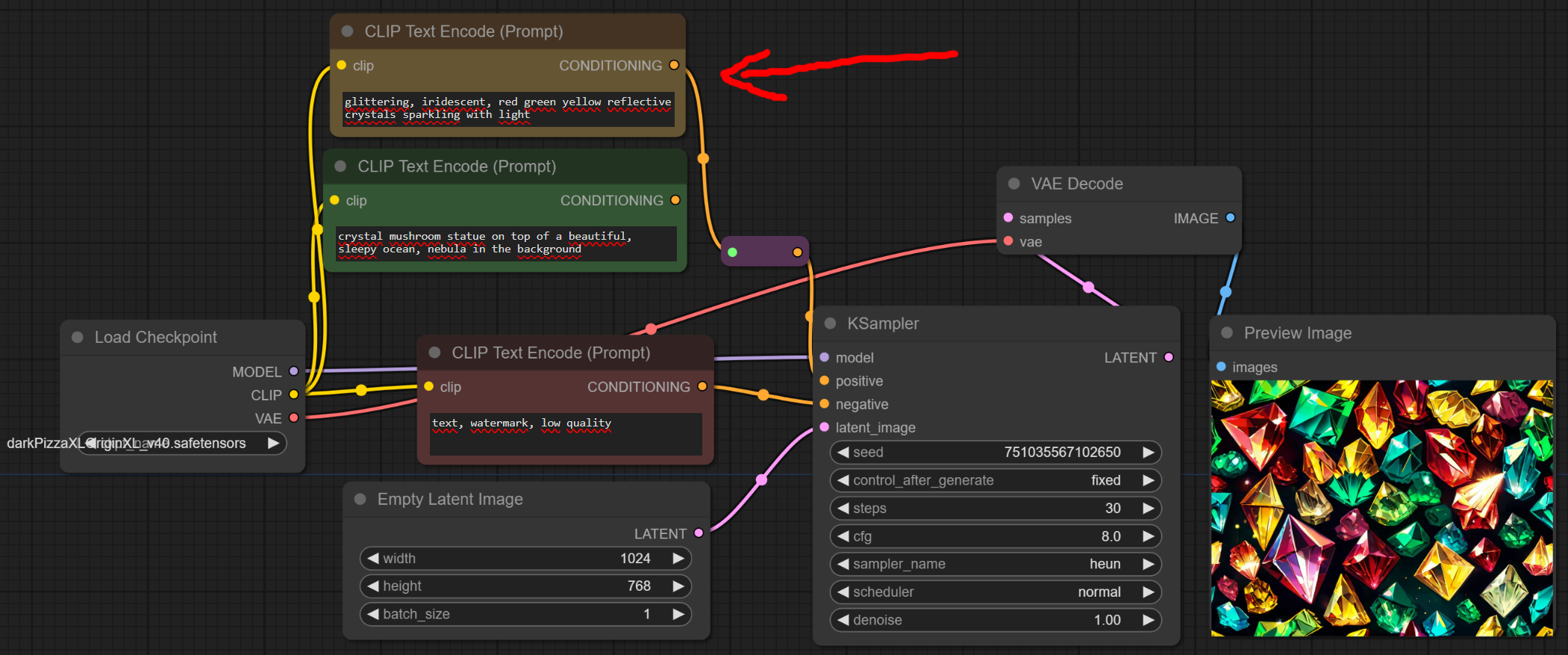This screenshot has height=655, width=1568.
Task: Increase the steps value with right arrow
Action: 1149,508
